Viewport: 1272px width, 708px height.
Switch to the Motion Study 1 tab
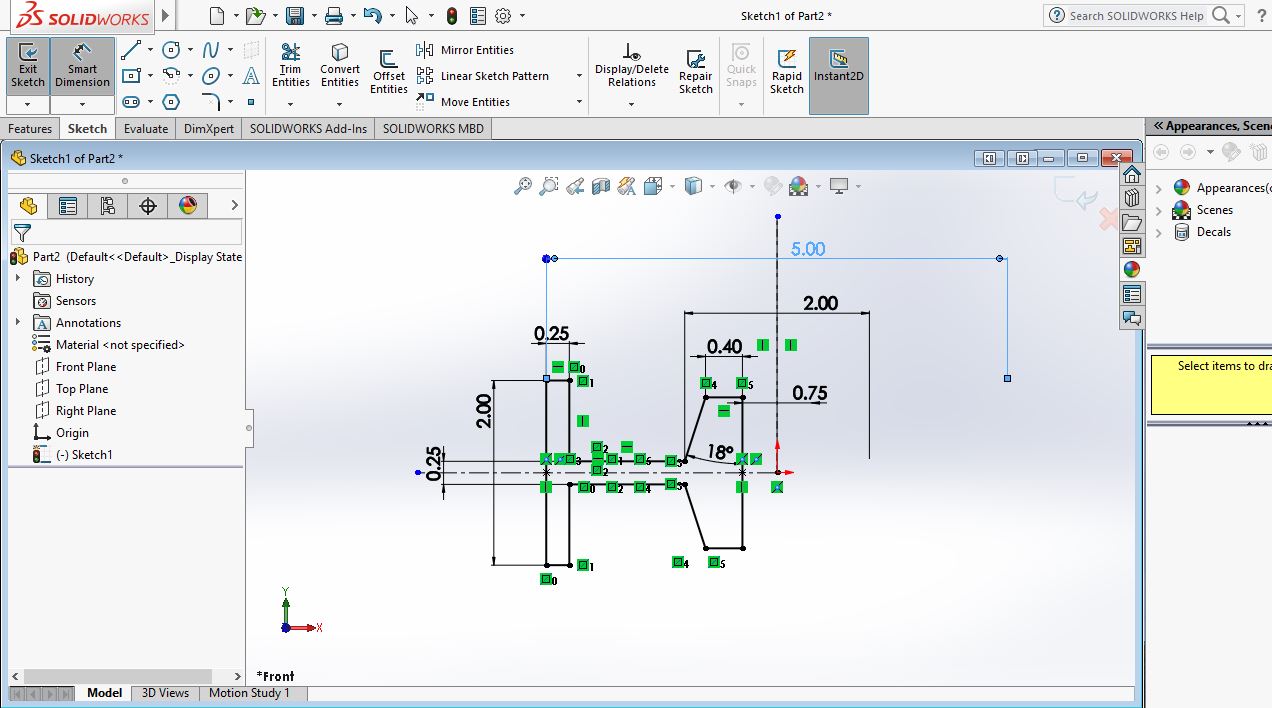[x=250, y=693]
